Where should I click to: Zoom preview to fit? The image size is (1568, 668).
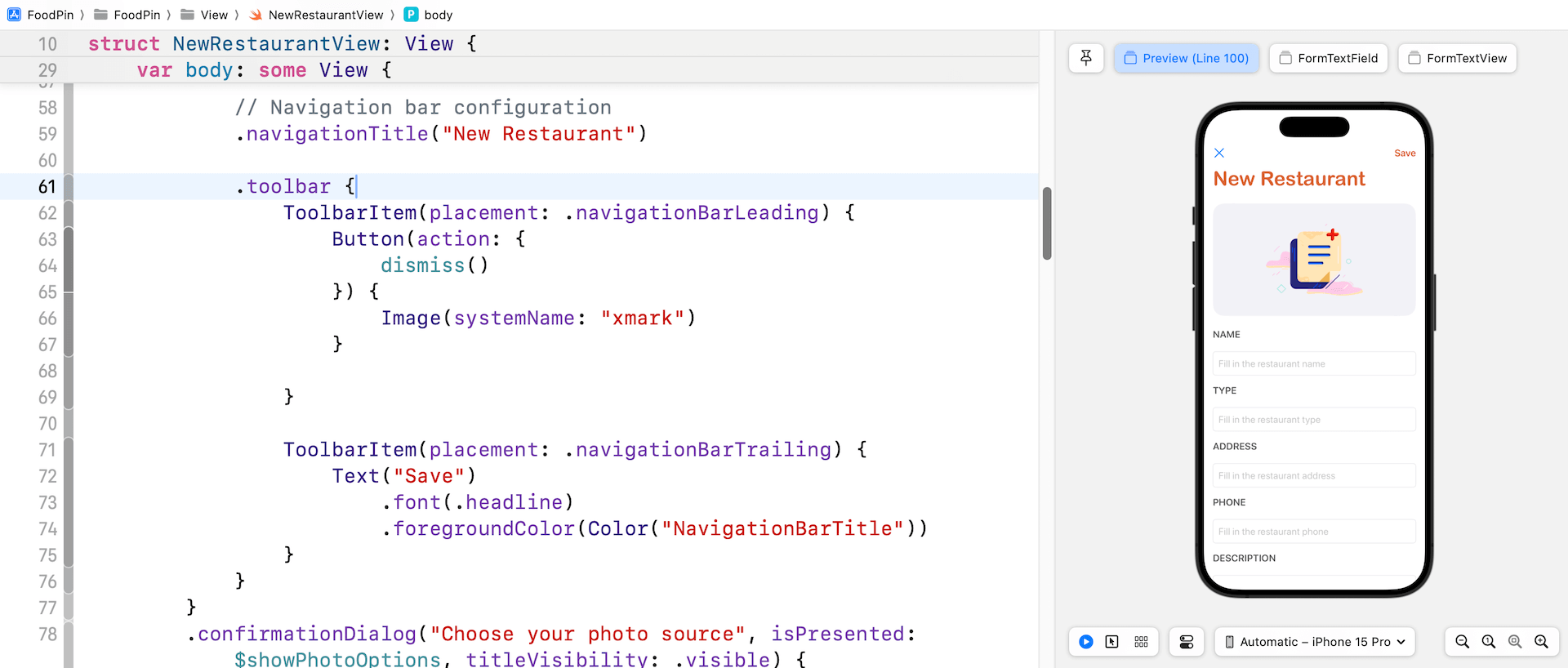(x=1515, y=642)
